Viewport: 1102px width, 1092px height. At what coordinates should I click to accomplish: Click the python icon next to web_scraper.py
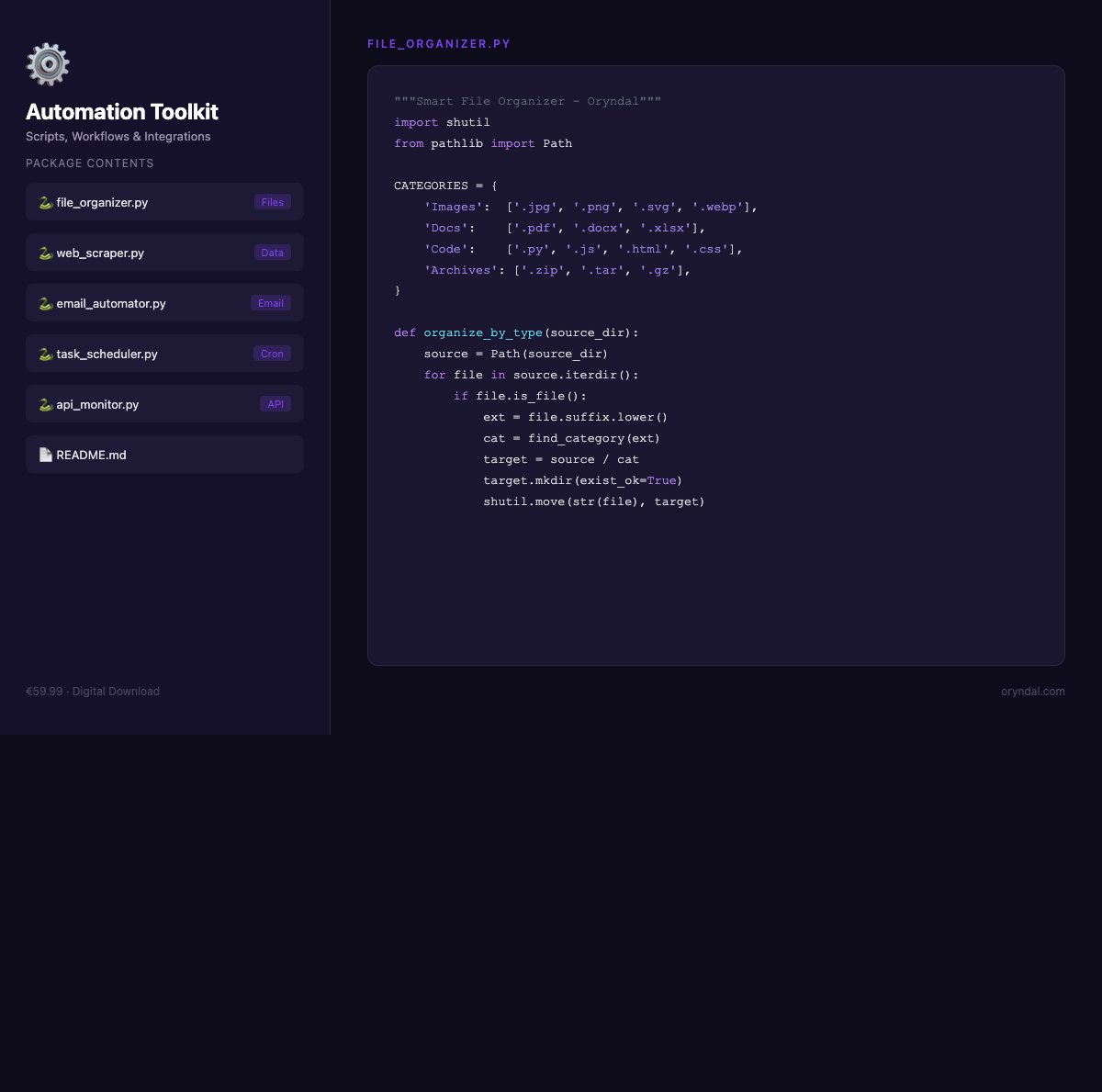point(45,253)
